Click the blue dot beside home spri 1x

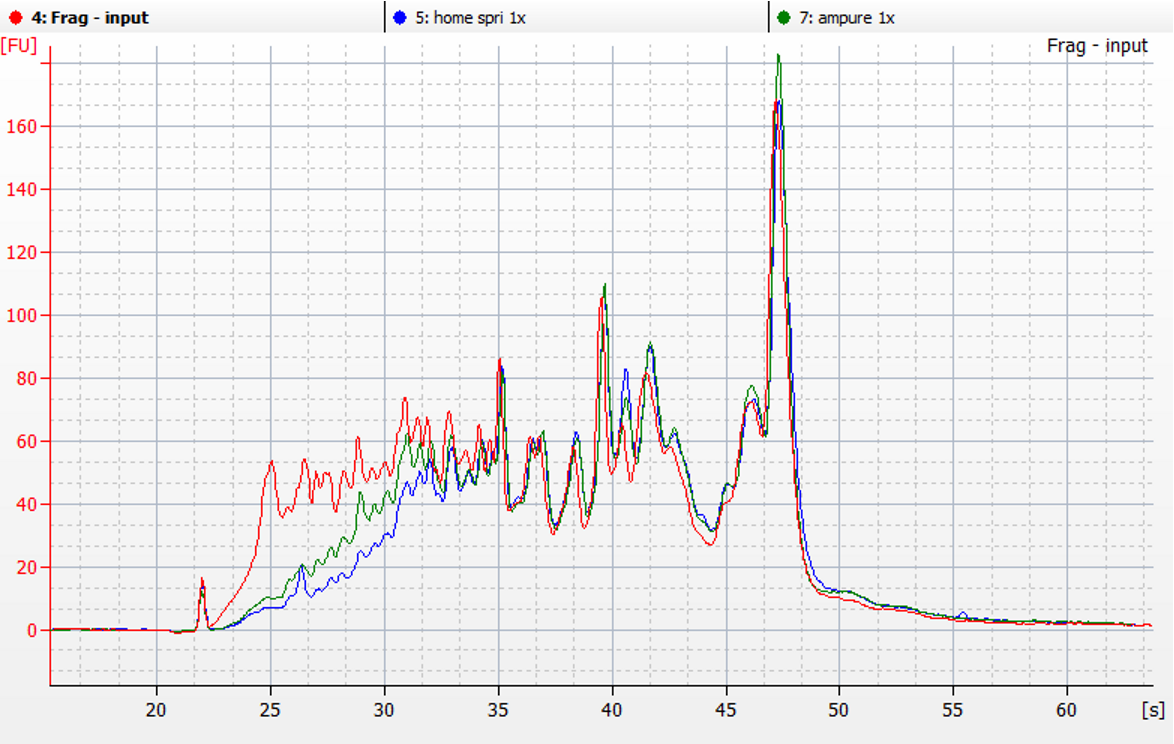pos(400,18)
